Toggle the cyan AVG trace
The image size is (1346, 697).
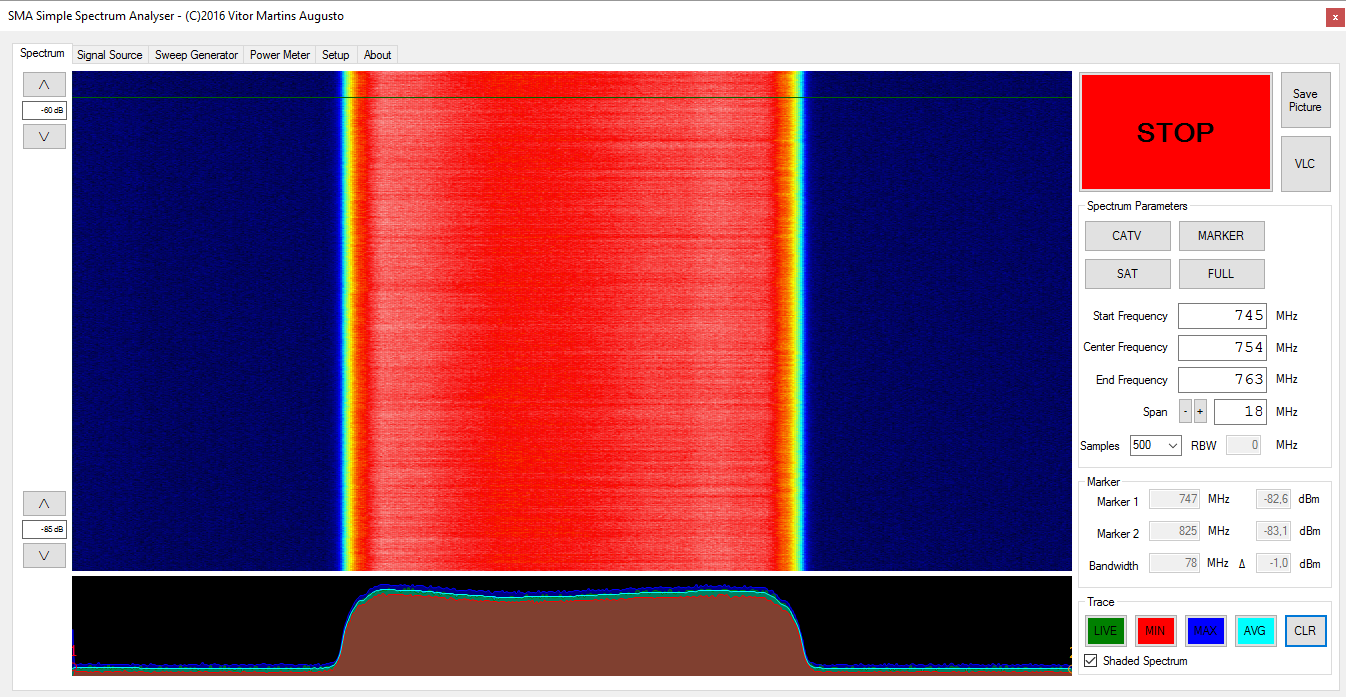1255,631
